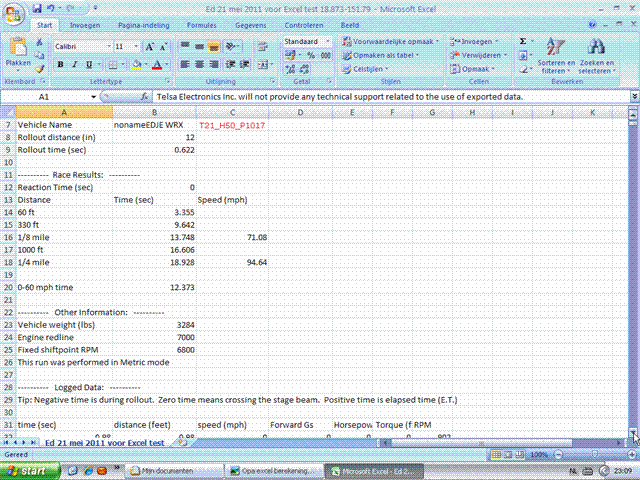Screen dimensions: 640x480
Task: Align cell content to the vertical middle
Action: 199,46
